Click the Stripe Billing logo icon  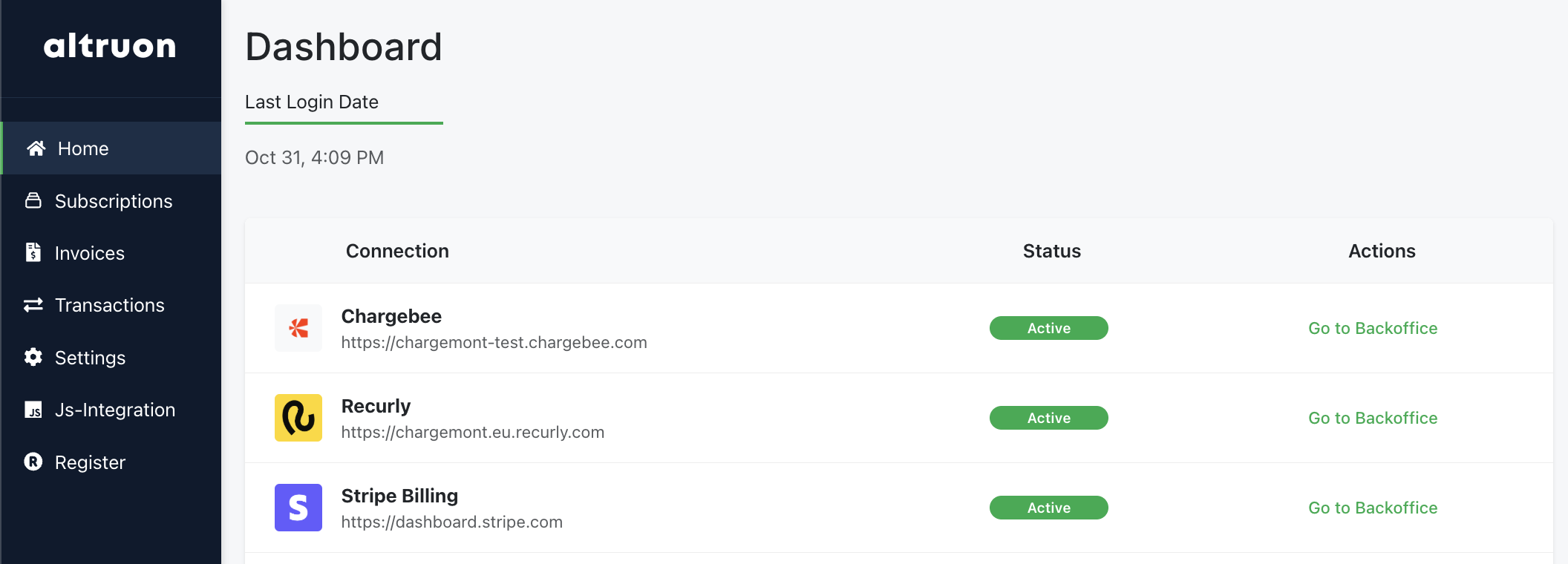pyautogui.click(x=298, y=508)
